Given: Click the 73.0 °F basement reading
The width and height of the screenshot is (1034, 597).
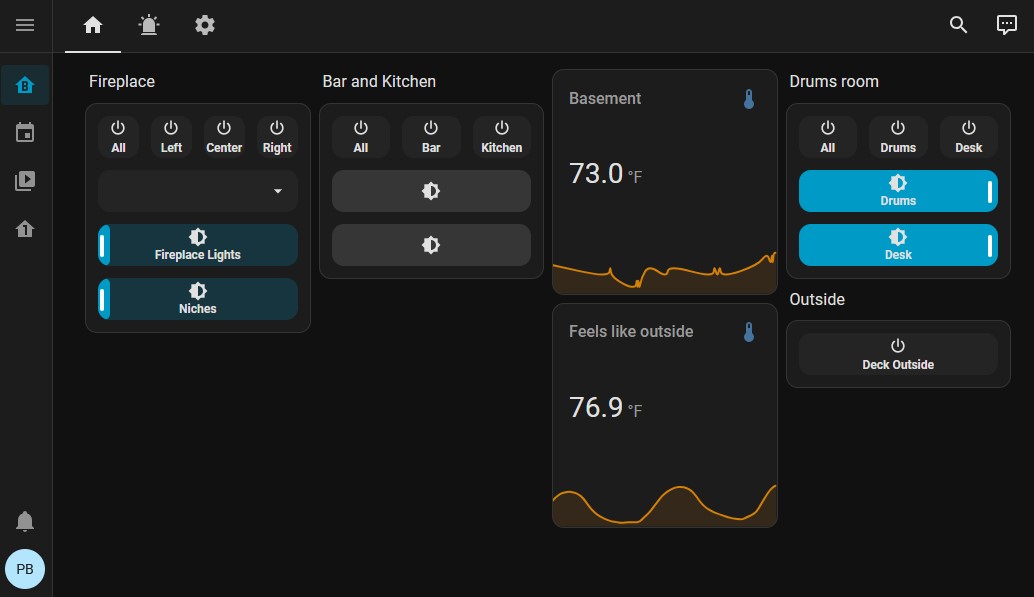Looking at the screenshot, I should tap(605, 174).
